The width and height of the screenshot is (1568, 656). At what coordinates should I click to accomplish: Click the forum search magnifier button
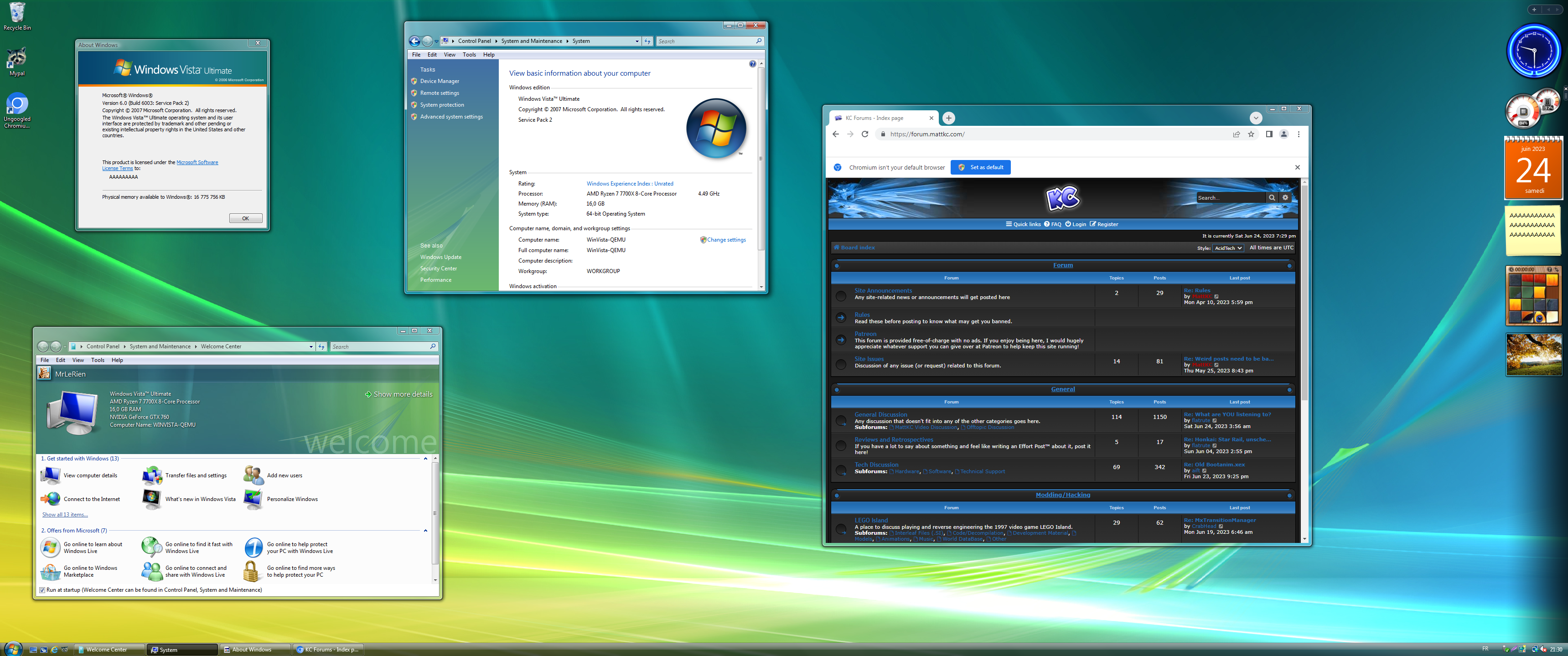(x=1272, y=198)
